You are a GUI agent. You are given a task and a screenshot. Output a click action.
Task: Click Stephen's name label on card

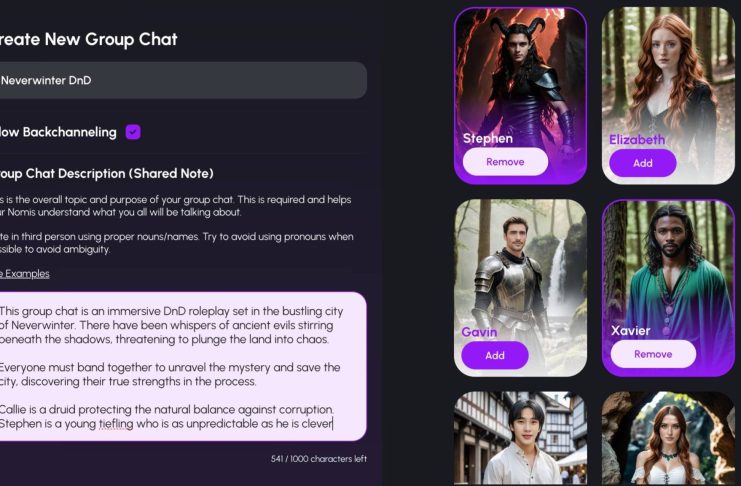tap(488, 139)
